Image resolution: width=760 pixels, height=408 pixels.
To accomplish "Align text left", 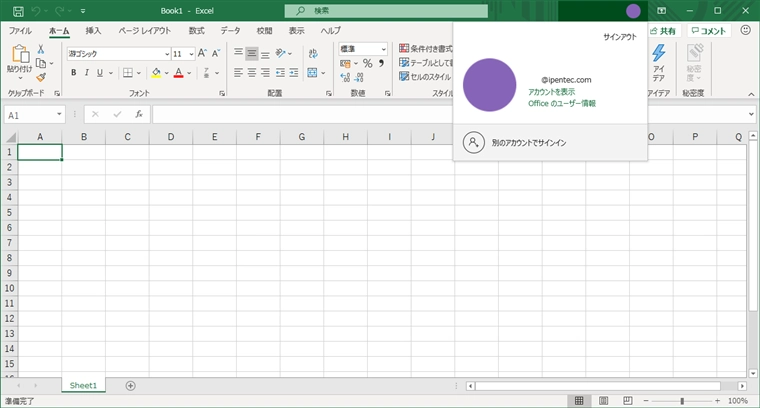I will point(238,73).
